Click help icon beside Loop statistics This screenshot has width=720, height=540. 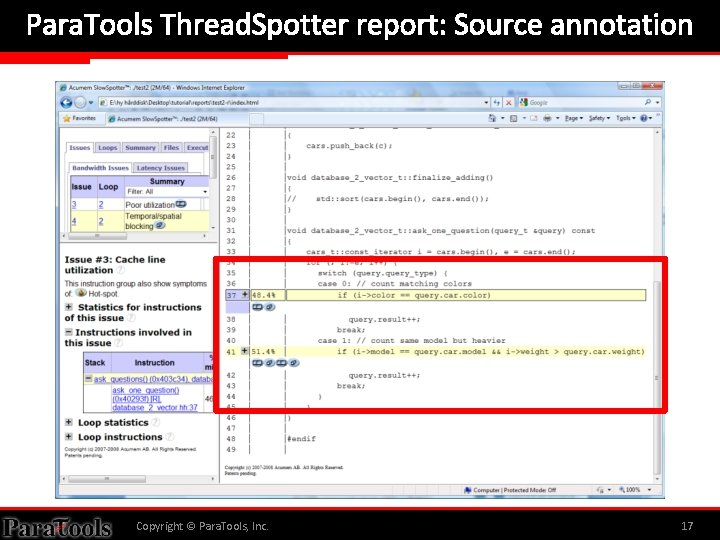point(156,422)
